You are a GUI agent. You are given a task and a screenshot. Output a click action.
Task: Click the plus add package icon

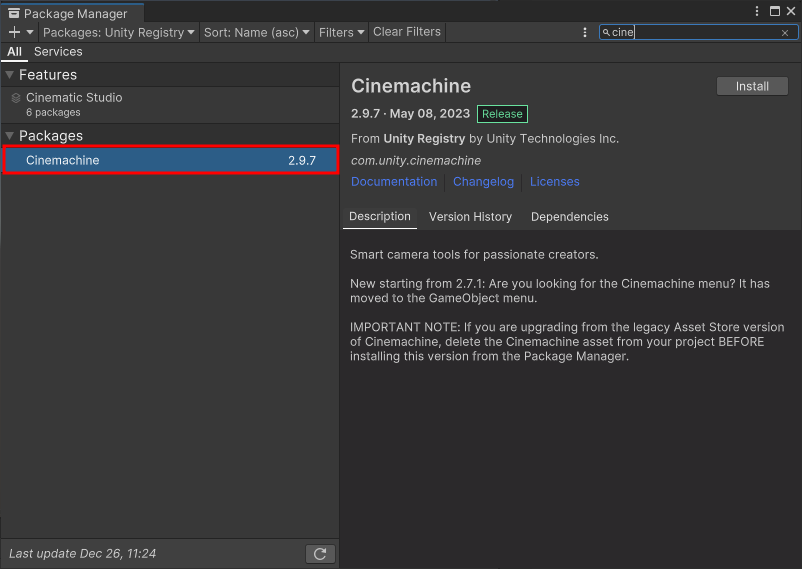[x=14, y=32]
